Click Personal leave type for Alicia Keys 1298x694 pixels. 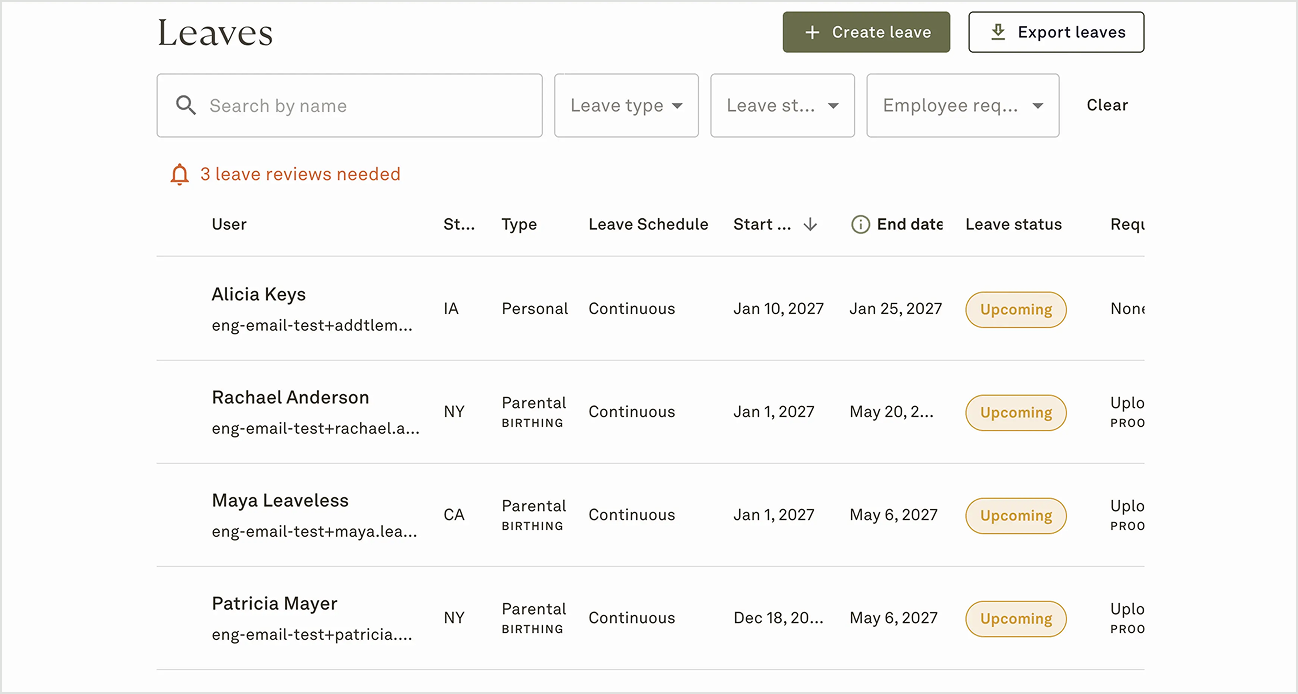[535, 309]
